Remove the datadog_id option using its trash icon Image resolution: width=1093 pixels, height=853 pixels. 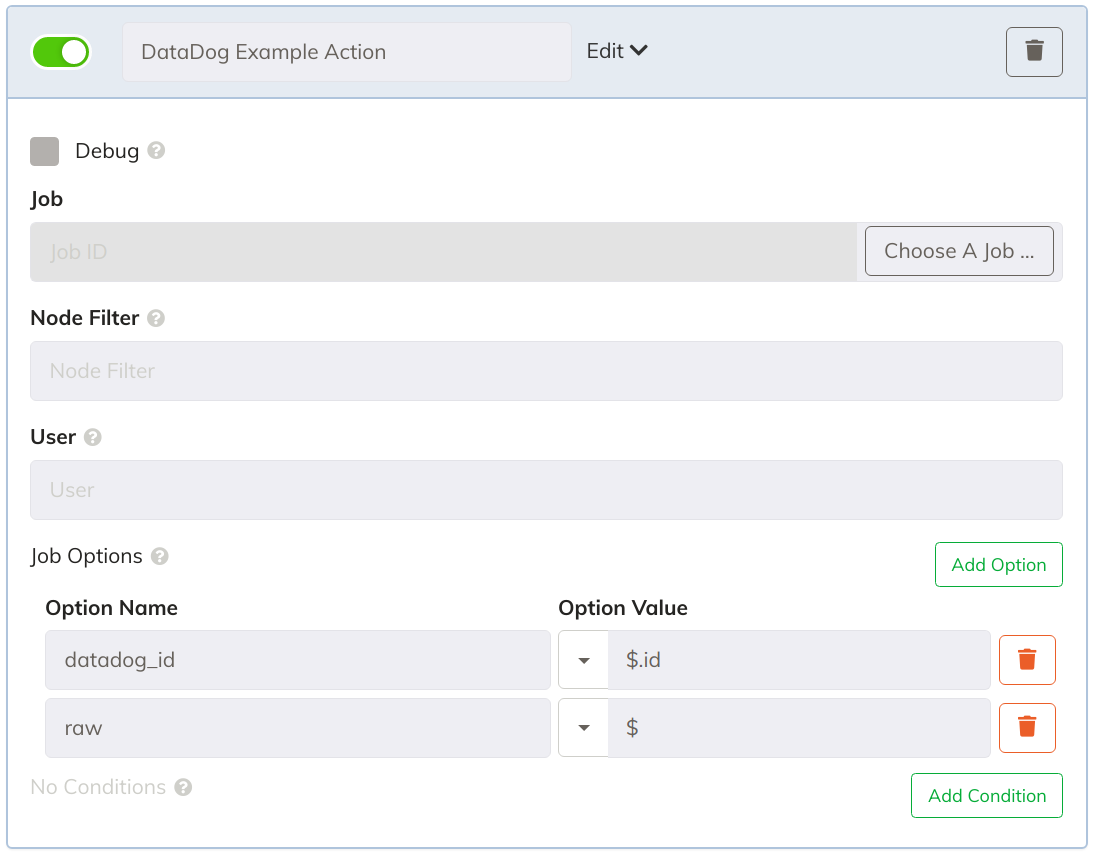[1027, 660]
